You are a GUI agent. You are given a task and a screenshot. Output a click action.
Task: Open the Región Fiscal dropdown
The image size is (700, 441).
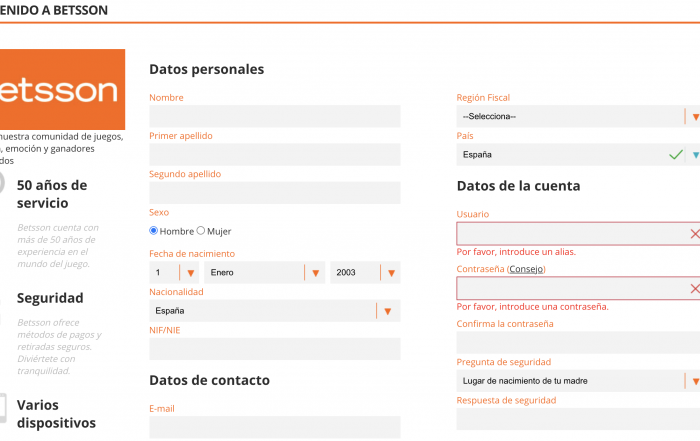pyautogui.click(x=578, y=116)
